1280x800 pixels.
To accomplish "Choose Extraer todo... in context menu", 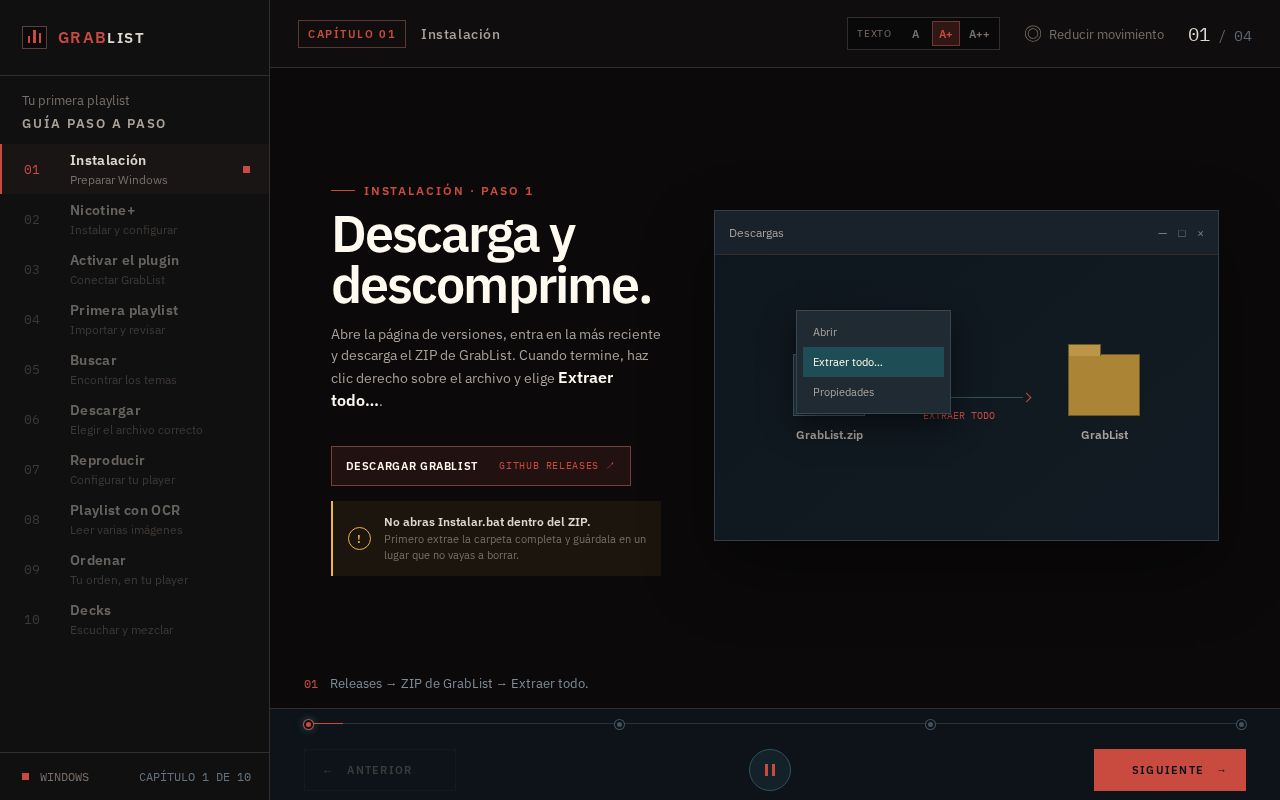I will coord(873,362).
